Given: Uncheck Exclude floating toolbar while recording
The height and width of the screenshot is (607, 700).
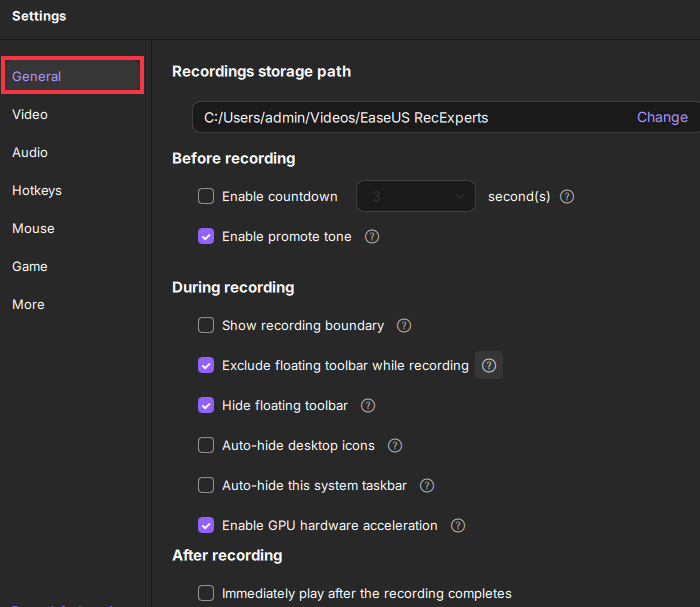Looking at the screenshot, I should pos(206,365).
